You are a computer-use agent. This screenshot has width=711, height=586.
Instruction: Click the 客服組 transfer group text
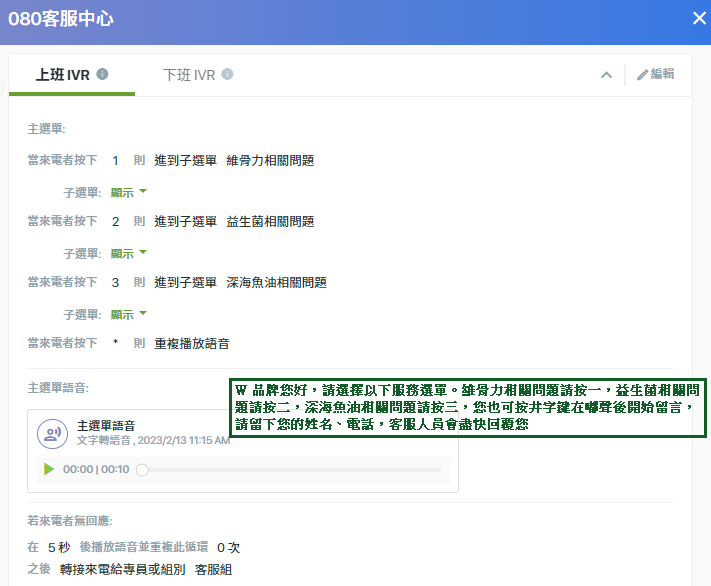214,569
